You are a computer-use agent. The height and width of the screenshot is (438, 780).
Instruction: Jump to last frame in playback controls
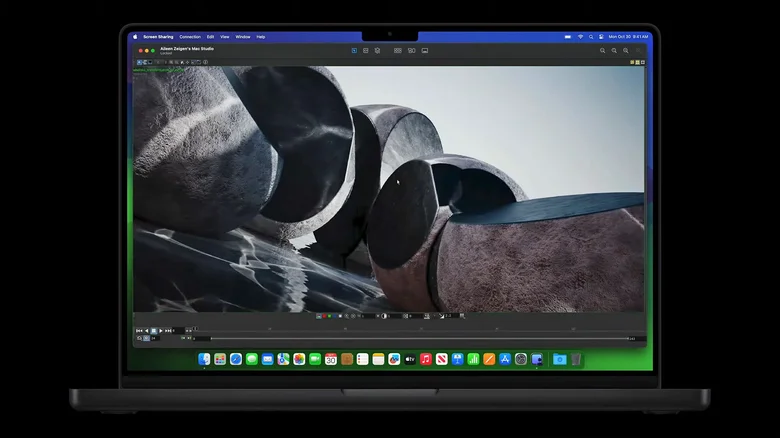(x=168, y=330)
